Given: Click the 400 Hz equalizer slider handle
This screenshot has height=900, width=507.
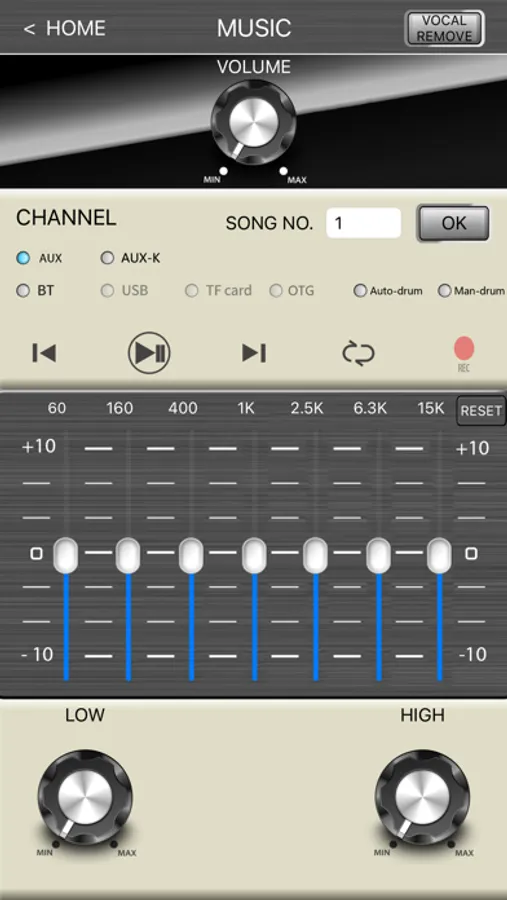Looking at the screenshot, I should (191, 555).
